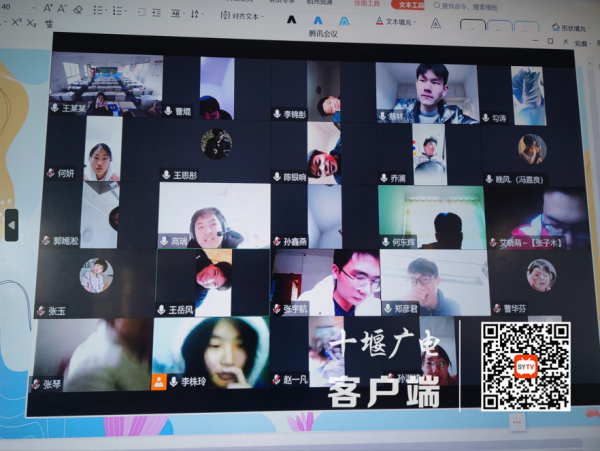Toggle the microphone of 王岳风
600x451 pixels.
tap(161, 309)
